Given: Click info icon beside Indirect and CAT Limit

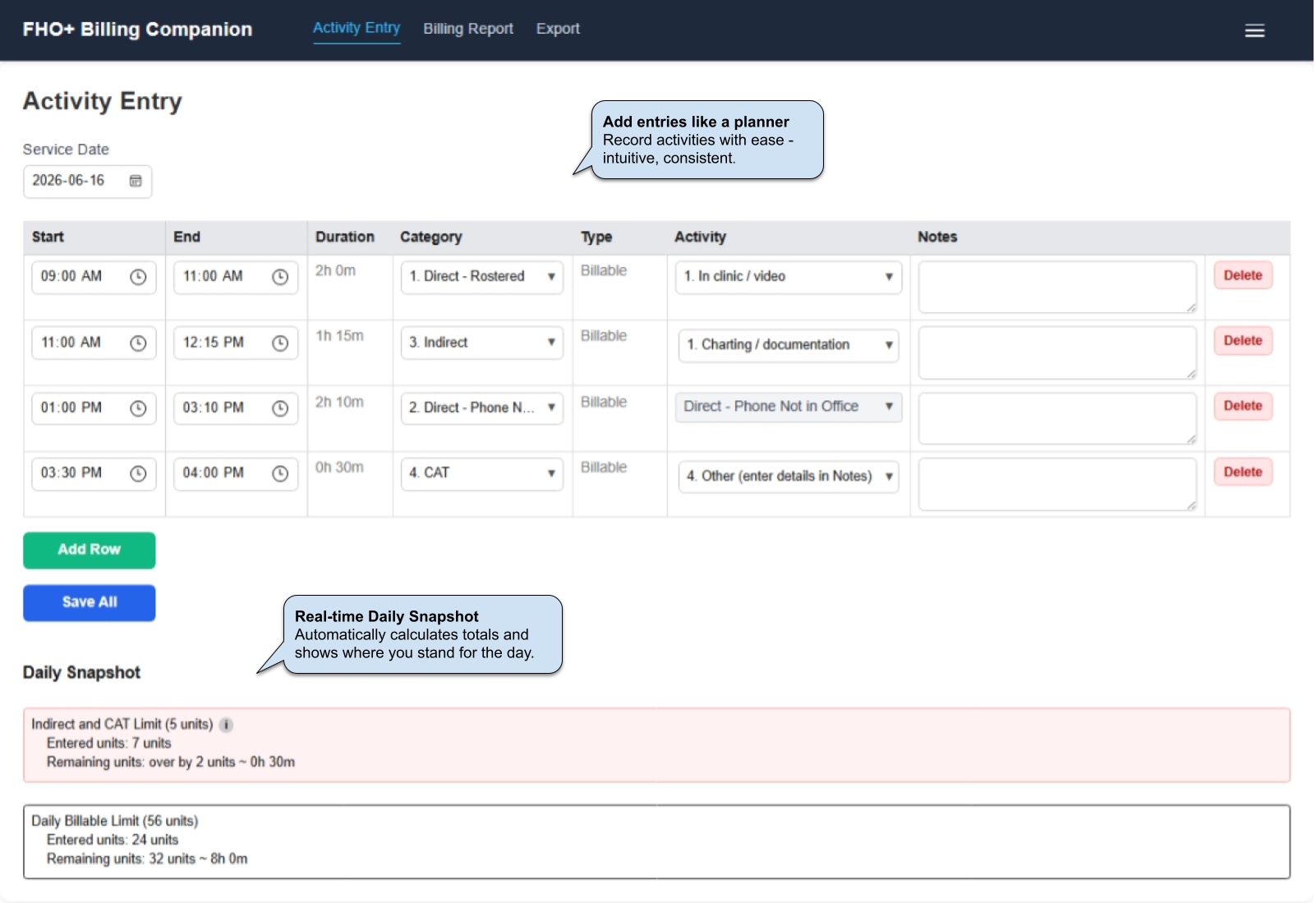Looking at the screenshot, I should [x=226, y=725].
